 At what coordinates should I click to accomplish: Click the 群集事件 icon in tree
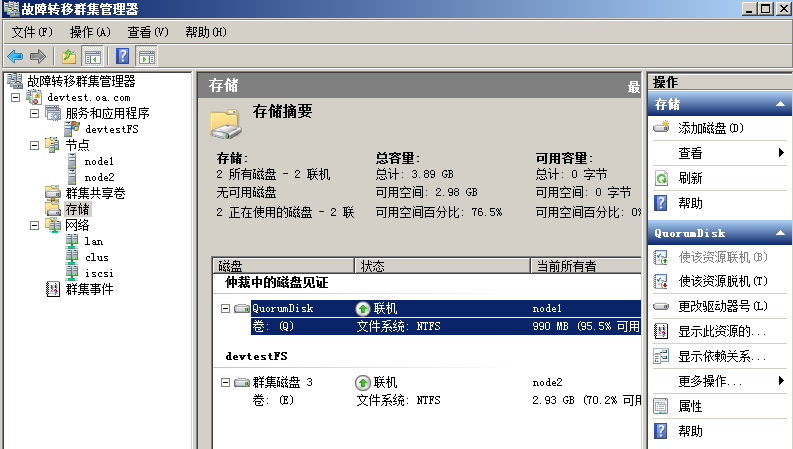point(53,289)
